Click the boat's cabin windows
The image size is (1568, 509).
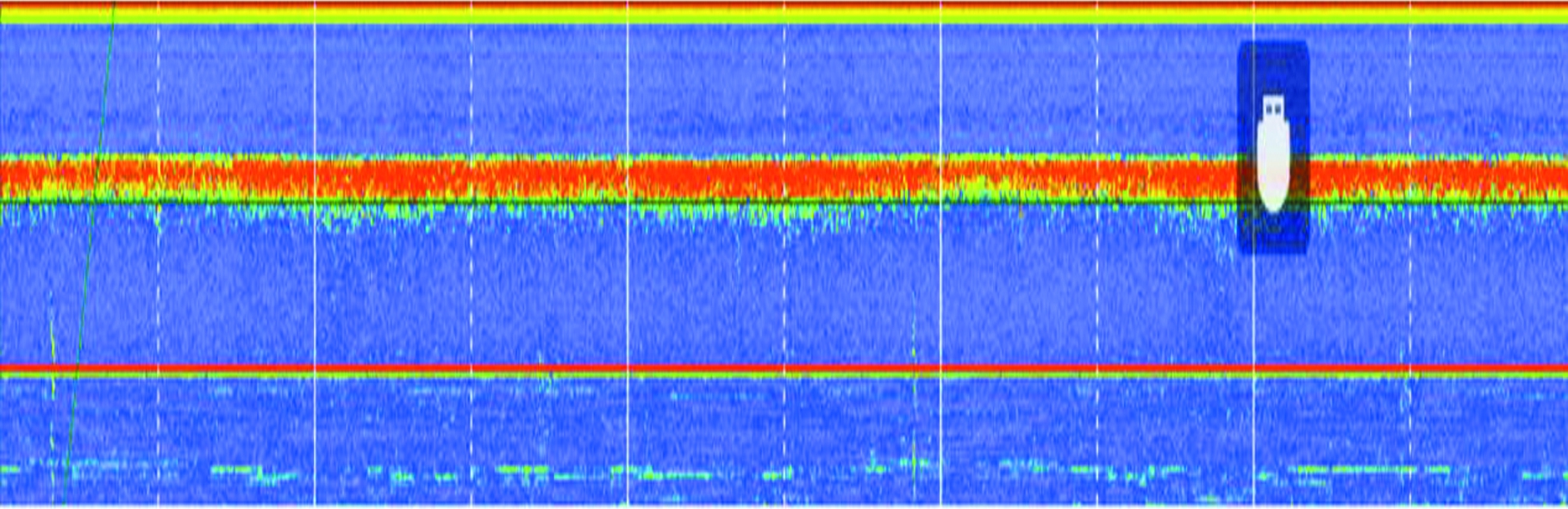click(1273, 108)
